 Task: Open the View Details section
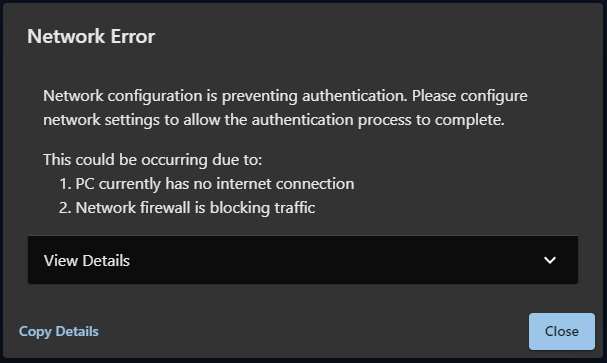(303, 260)
